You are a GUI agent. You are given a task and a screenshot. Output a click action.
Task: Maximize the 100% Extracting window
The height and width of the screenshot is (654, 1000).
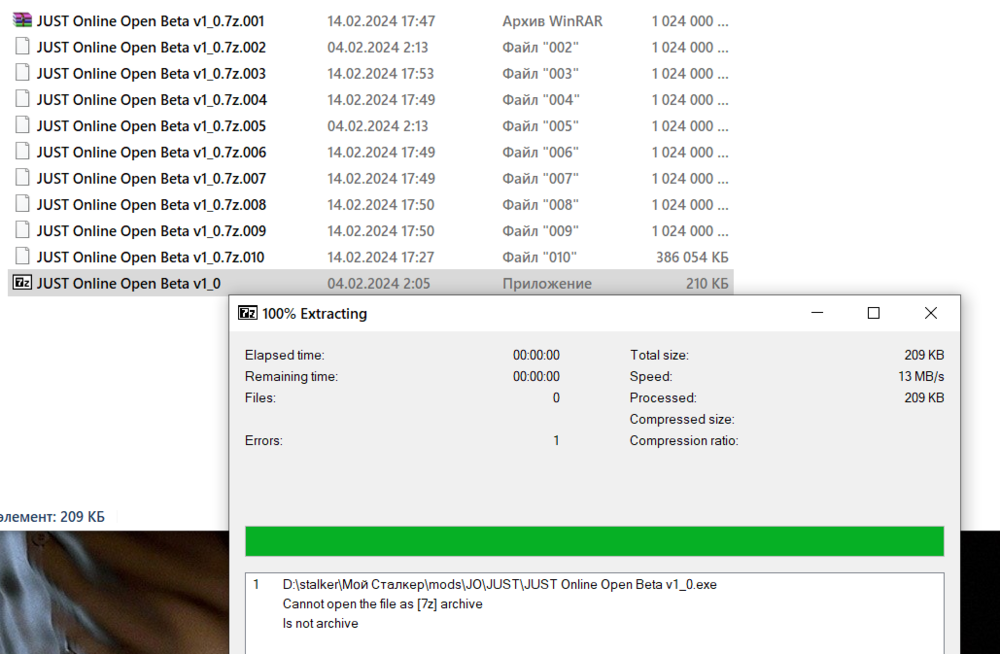[874, 313]
